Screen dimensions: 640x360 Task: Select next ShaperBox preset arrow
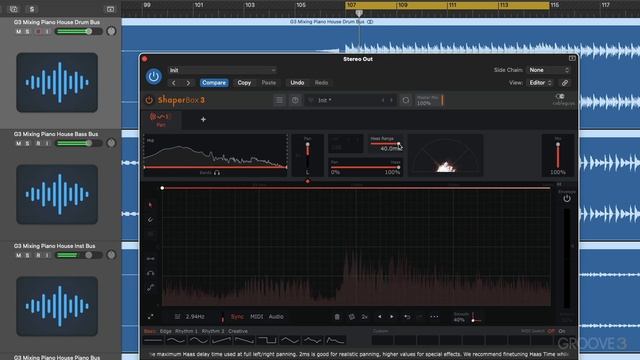point(391,100)
